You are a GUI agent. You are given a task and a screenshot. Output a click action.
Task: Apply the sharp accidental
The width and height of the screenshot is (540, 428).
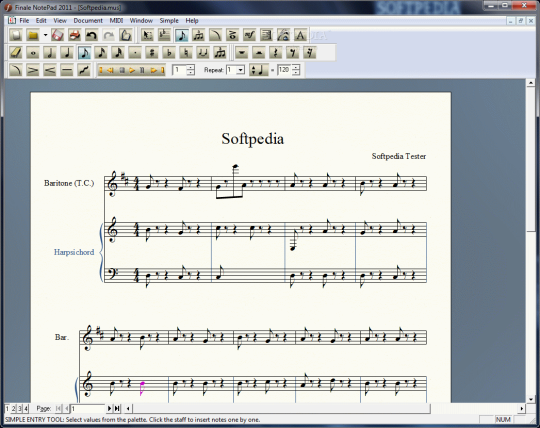coord(152,53)
